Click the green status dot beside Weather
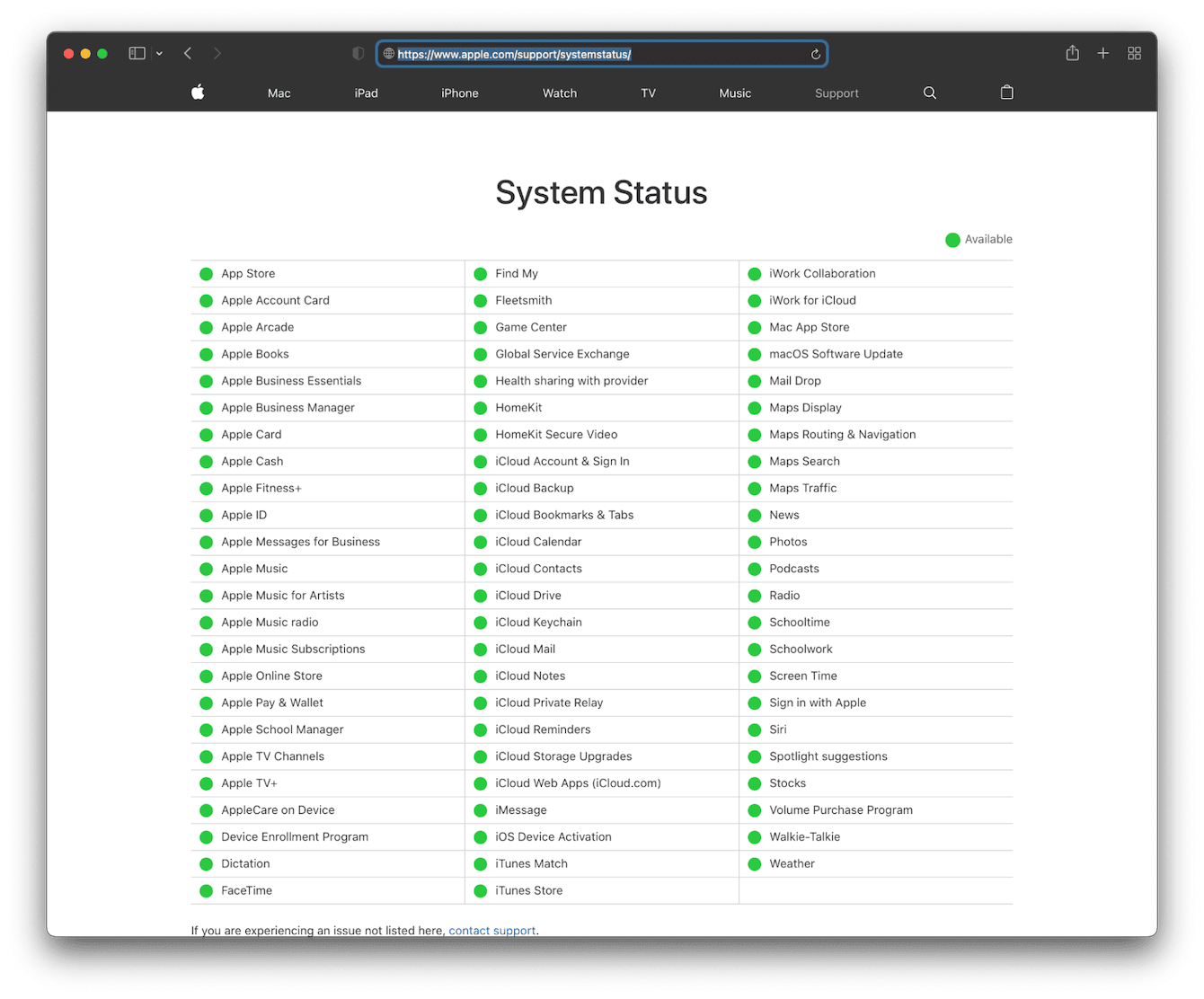1204x999 pixels. (x=754, y=864)
